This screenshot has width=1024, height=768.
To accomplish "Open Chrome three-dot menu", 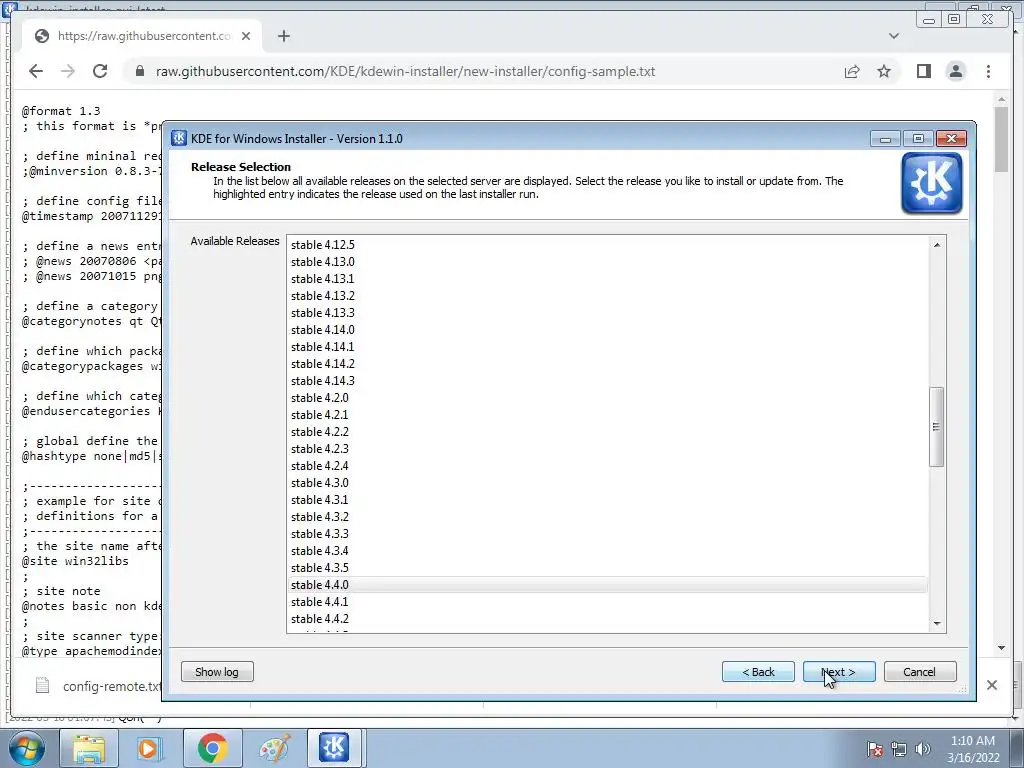I will [x=988, y=71].
